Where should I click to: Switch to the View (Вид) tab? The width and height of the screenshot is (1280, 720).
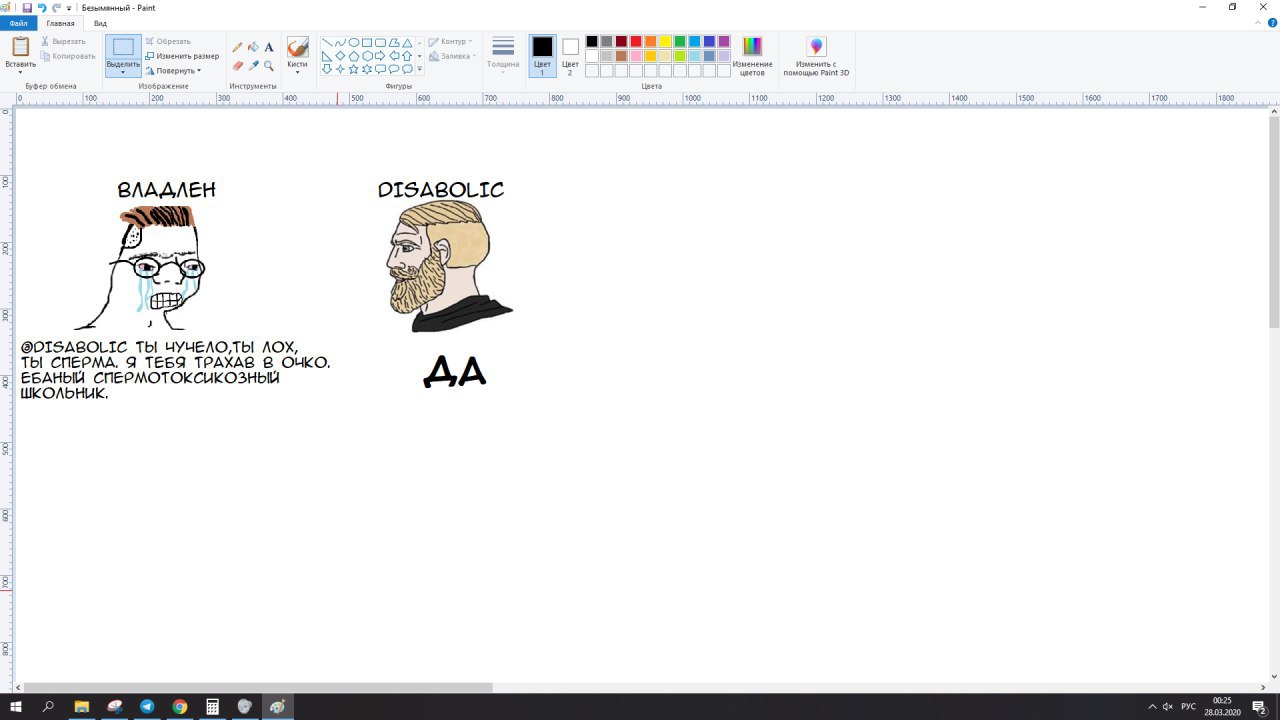tap(100, 23)
